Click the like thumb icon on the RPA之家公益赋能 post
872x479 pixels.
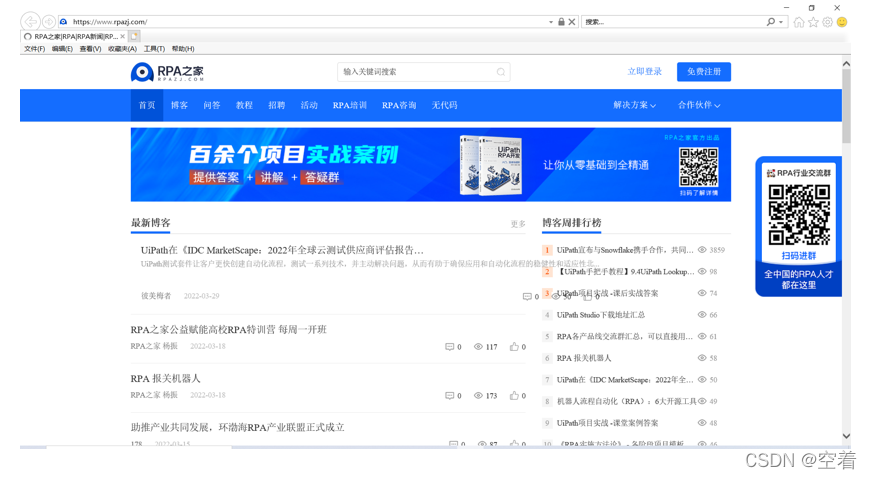tap(514, 347)
